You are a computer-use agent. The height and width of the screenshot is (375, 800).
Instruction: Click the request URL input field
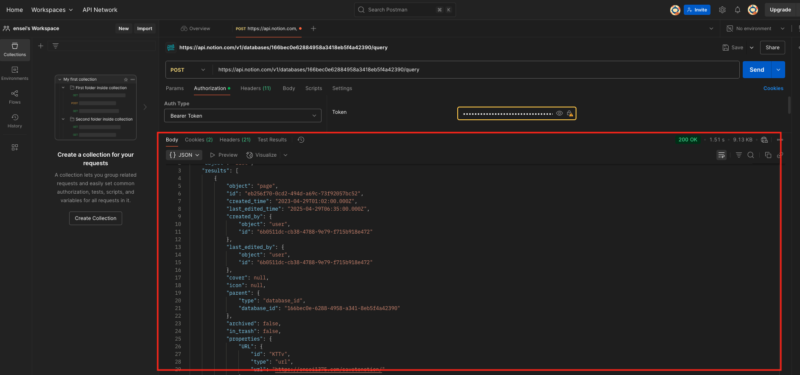tap(476, 70)
